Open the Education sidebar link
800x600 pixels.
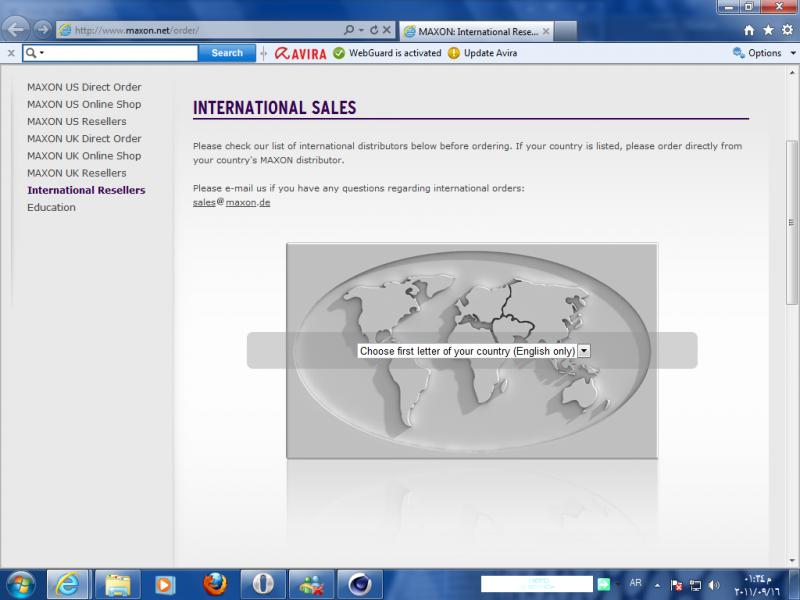click(51, 208)
